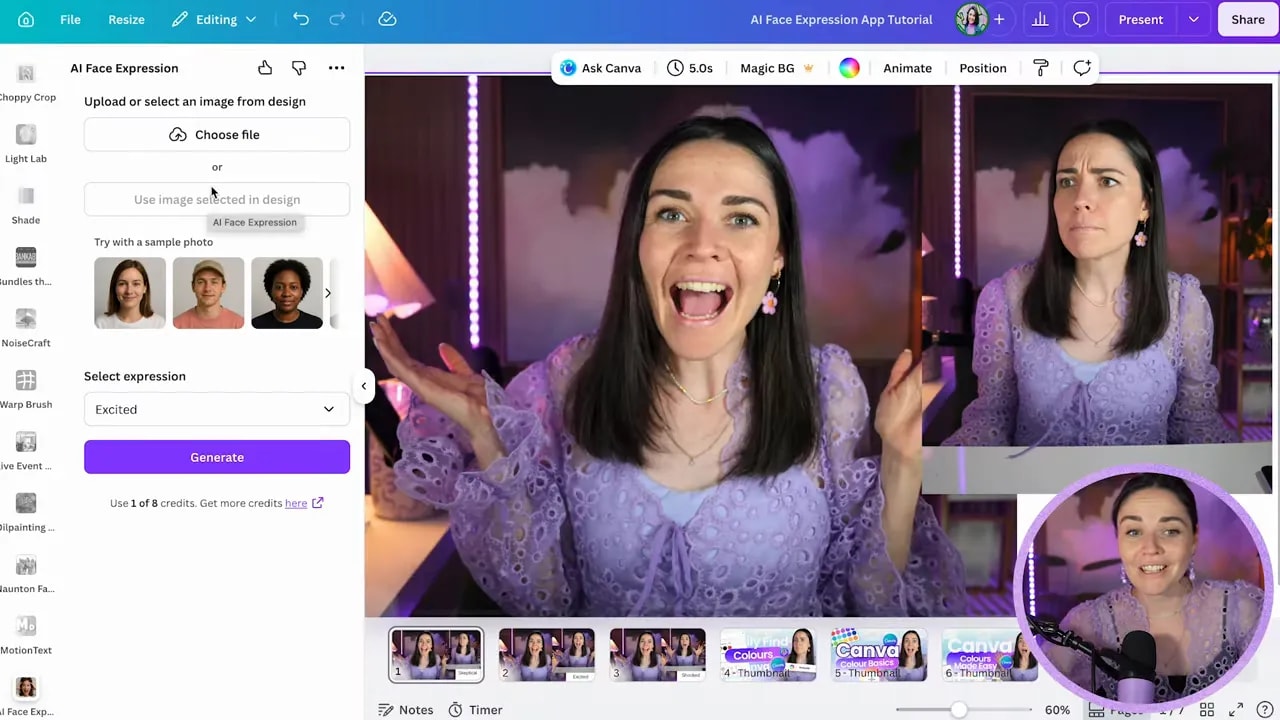The height and width of the screenshot is (720, 1280).
Task: Open the Share dialog
Action: [x=1248, y=19]
